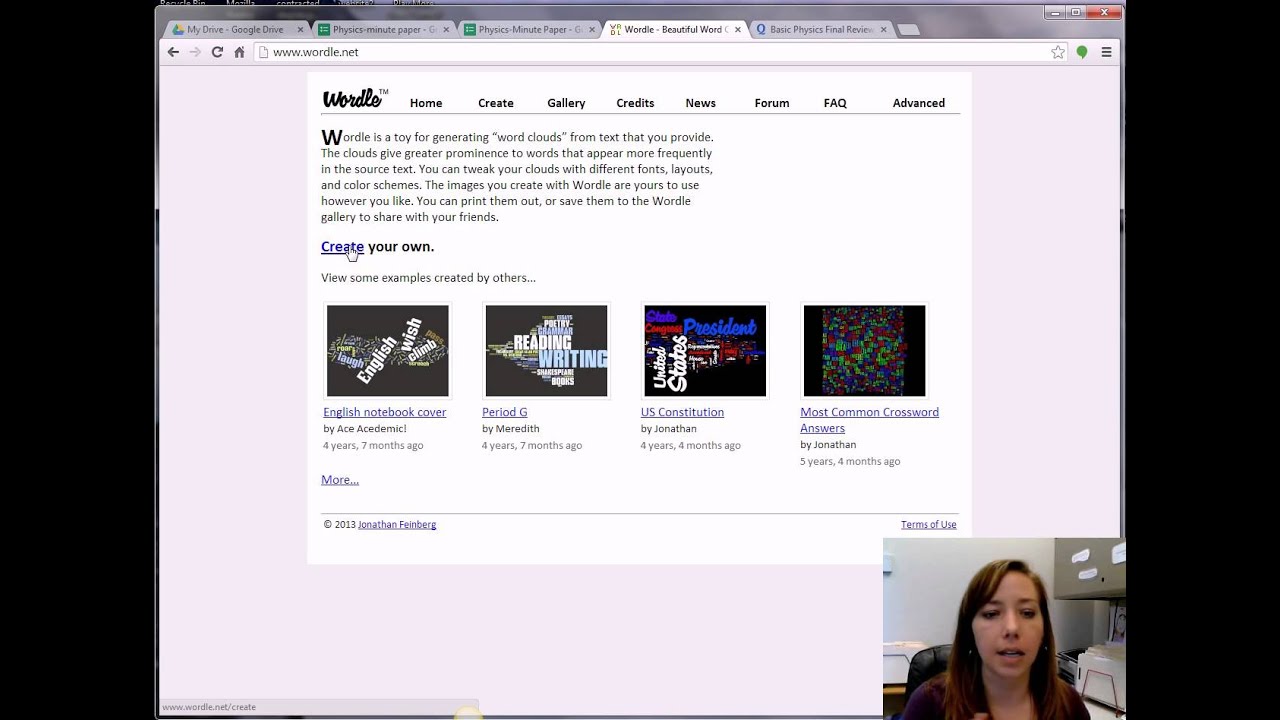Open the Credits page

pyautogui.click(x=635, y=103)
